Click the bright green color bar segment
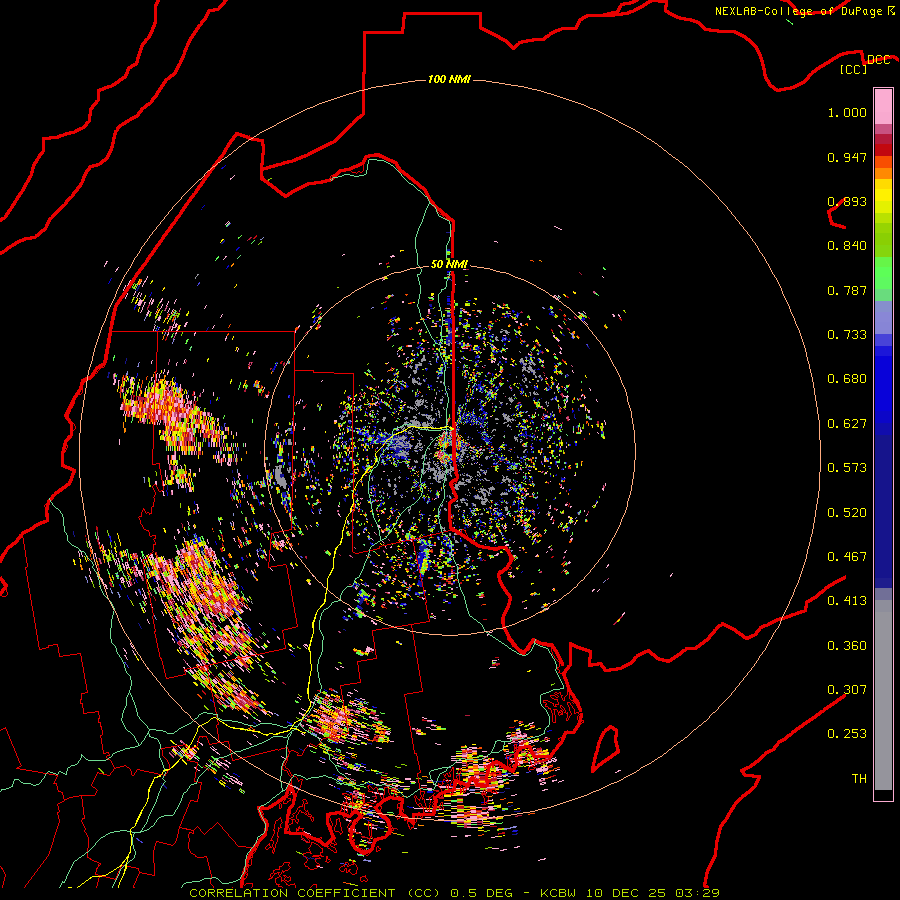This screenshot has width=900, height=900. click(883, 273)
